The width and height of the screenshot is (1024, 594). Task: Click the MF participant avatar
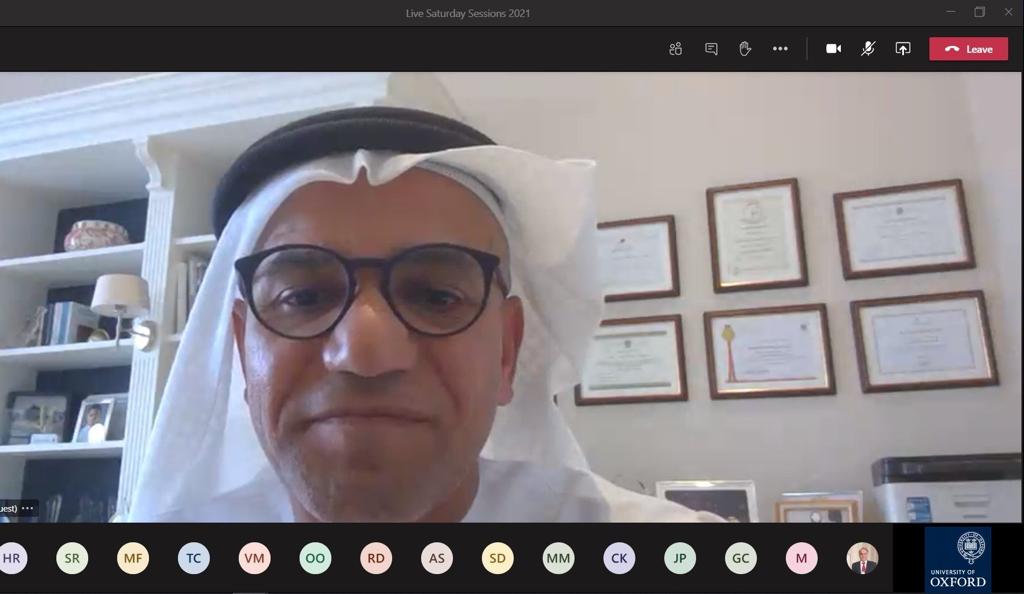pos(133,558)
